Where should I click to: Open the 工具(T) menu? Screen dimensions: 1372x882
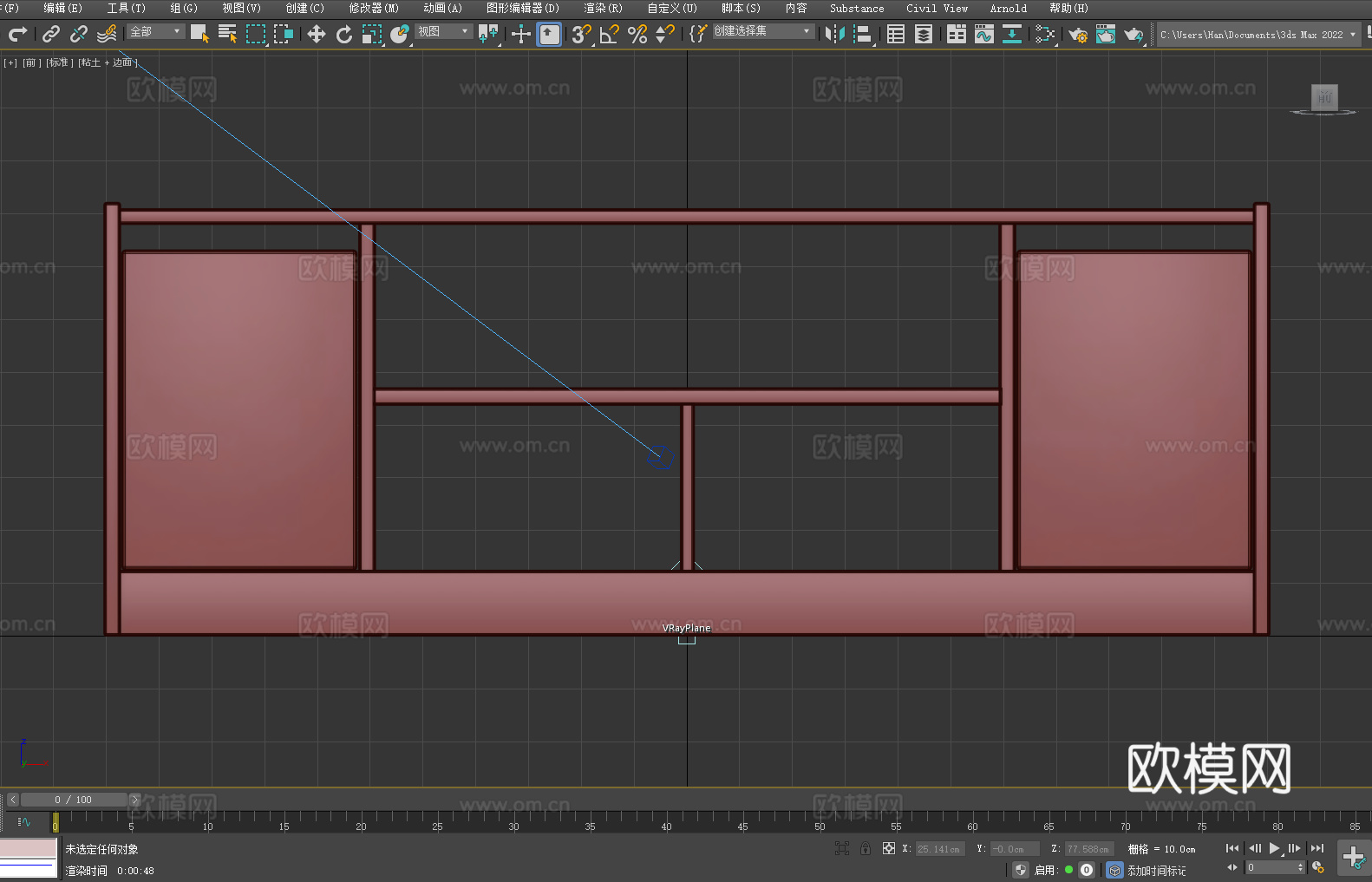click(x=126, y=8)
